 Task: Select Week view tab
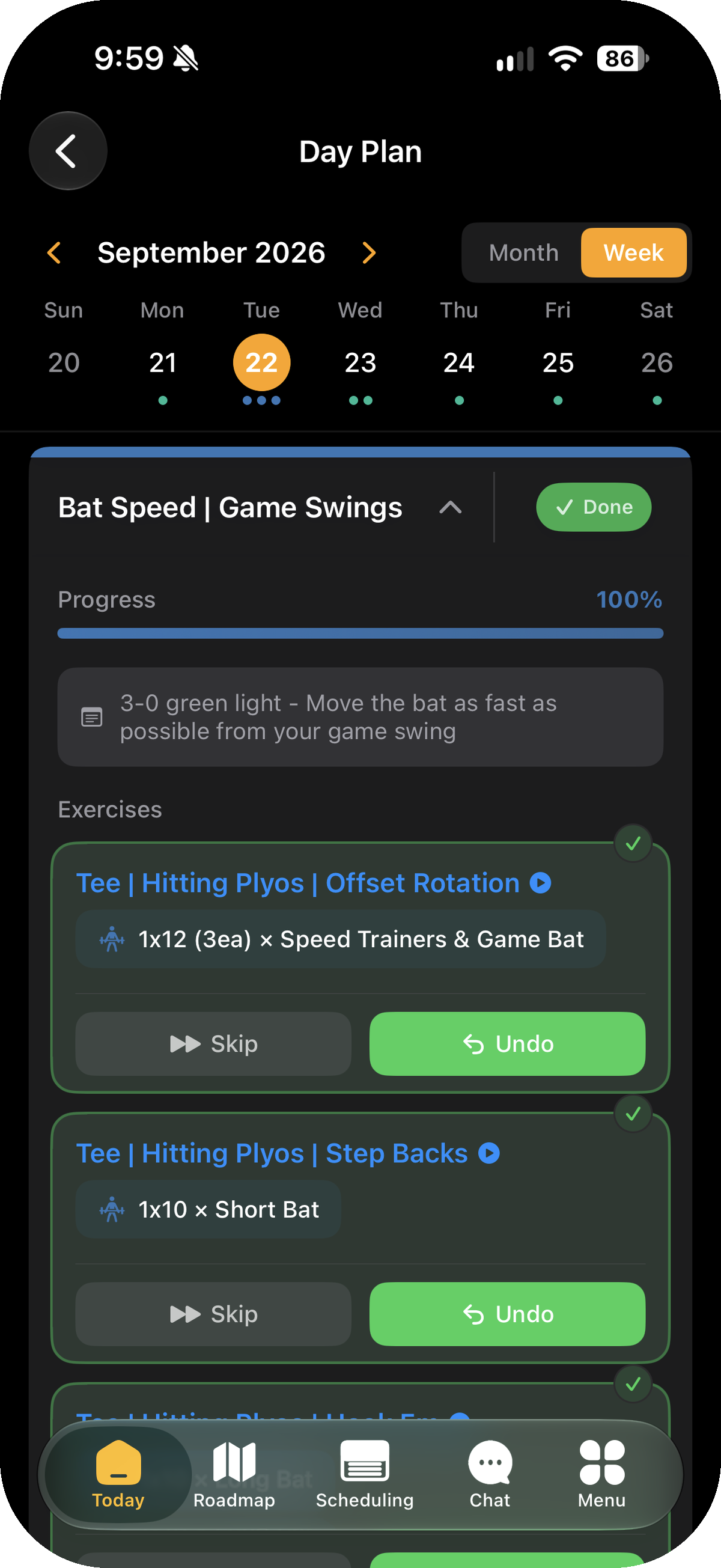[x=633, y=252]
